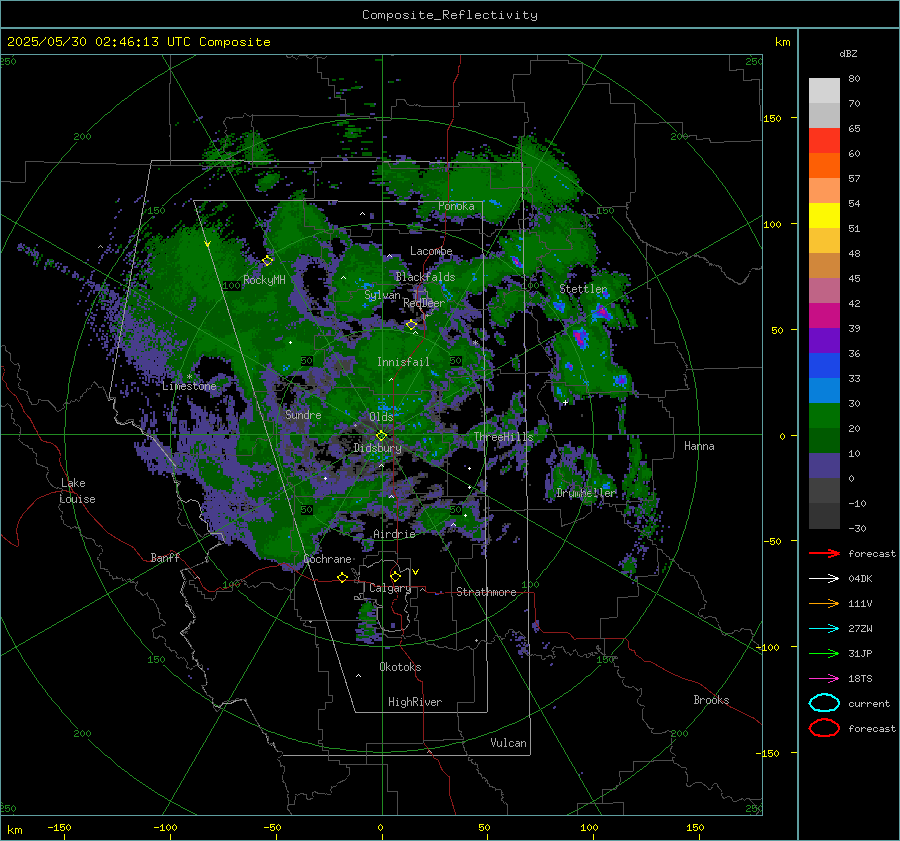Click the 10 dBZ slate-blue swatch
The width and height of the screenshot is (900, 841).
(824, 465)
